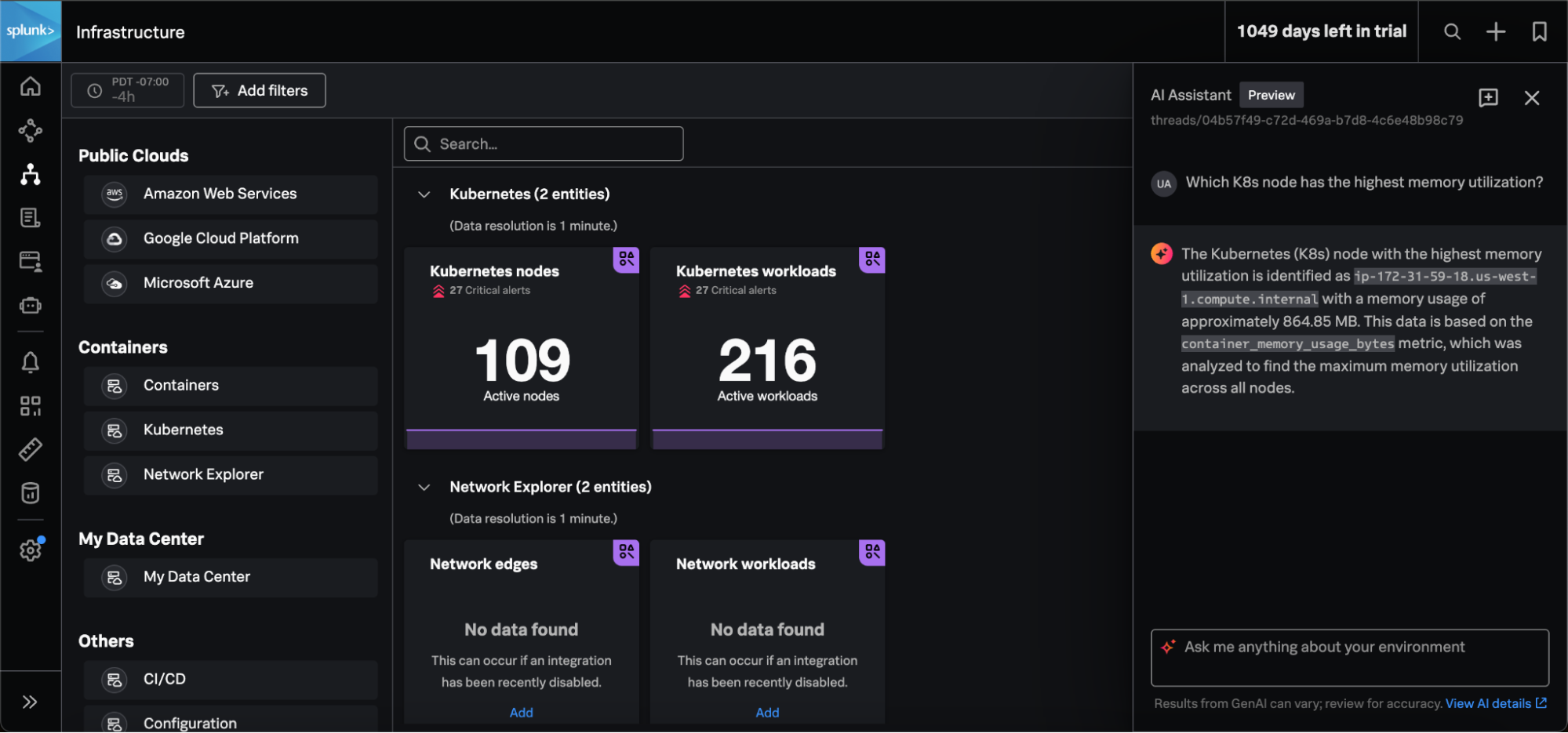Open the View AI details link

click(1496, 703)
